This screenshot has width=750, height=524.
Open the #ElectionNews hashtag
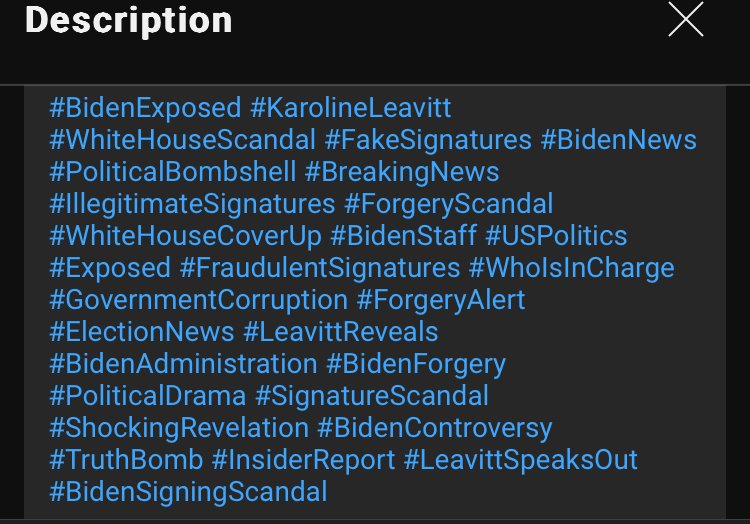click(141, 331)
